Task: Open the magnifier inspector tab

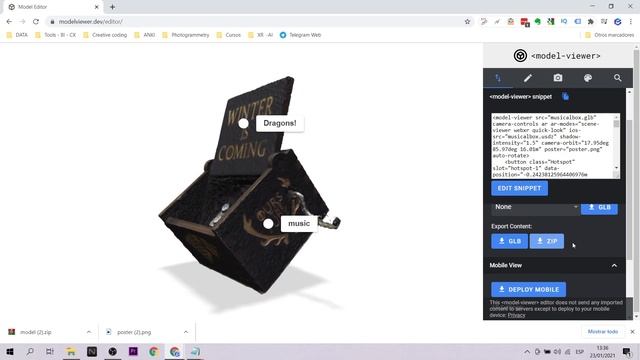Action: click(618, 78)
